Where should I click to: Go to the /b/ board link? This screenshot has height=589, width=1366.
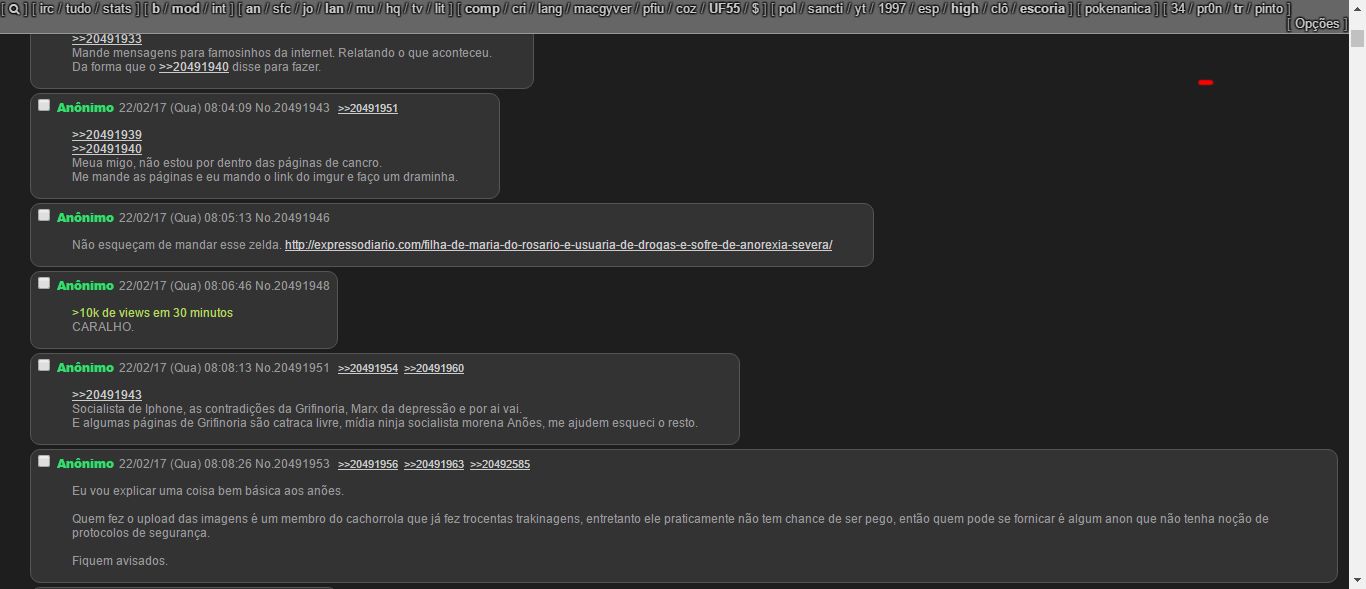[x=156, y=9]
